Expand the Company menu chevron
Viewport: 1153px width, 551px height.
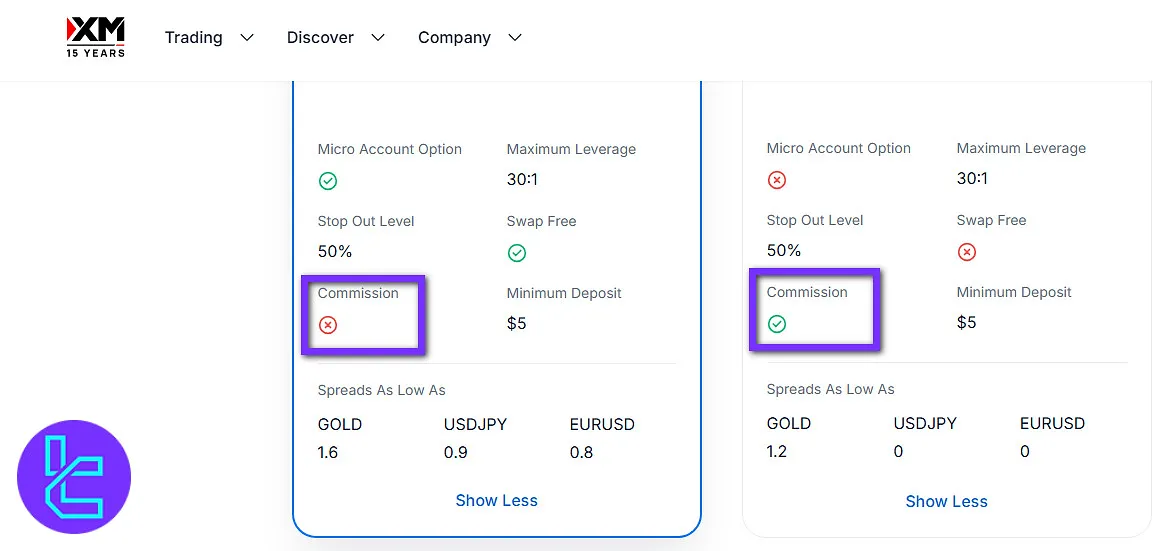point(515,38)
